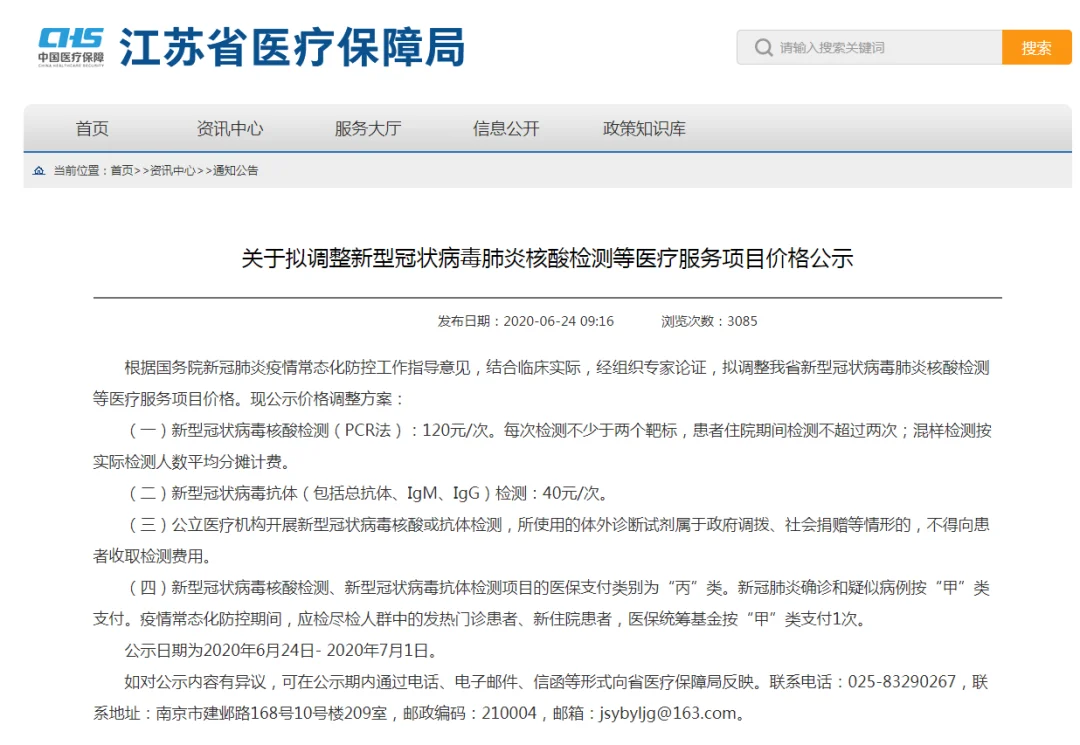Click the 公示日期为2020年6月24日 line
The image size is (1080, 745).
[280, 651]
